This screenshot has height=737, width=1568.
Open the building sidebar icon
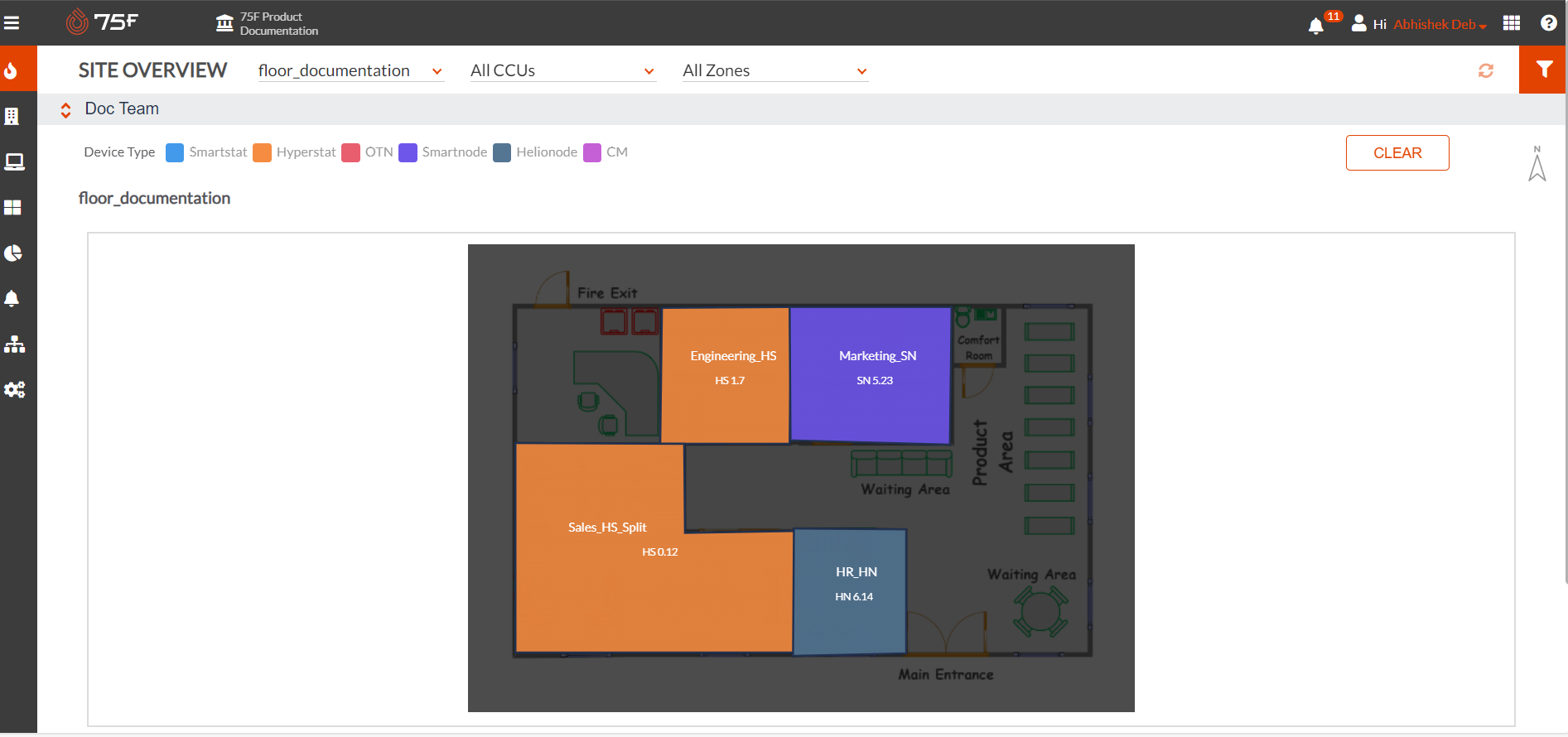click(12, 116)
